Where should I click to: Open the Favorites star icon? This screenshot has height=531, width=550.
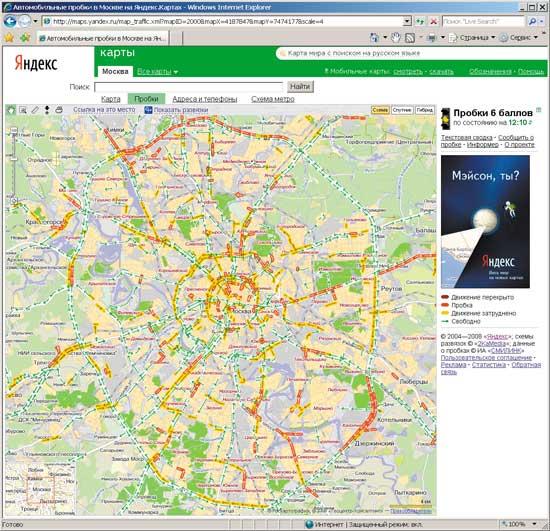coord(9,38)
